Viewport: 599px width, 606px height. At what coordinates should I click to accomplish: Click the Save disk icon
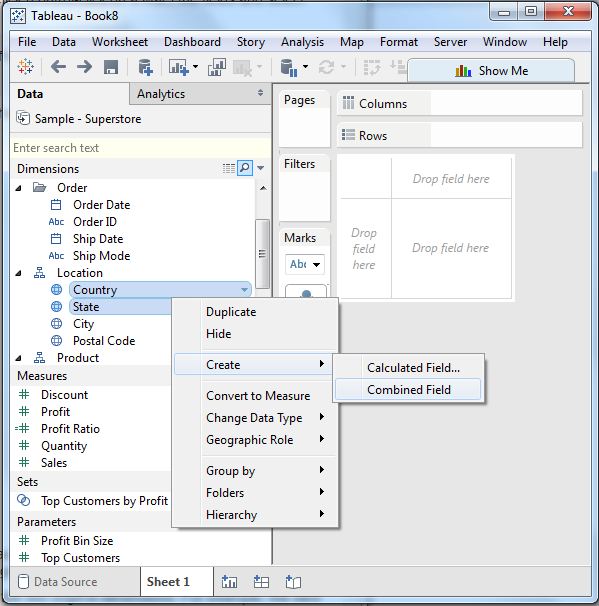pyautogui.click(x=111, y=67)
